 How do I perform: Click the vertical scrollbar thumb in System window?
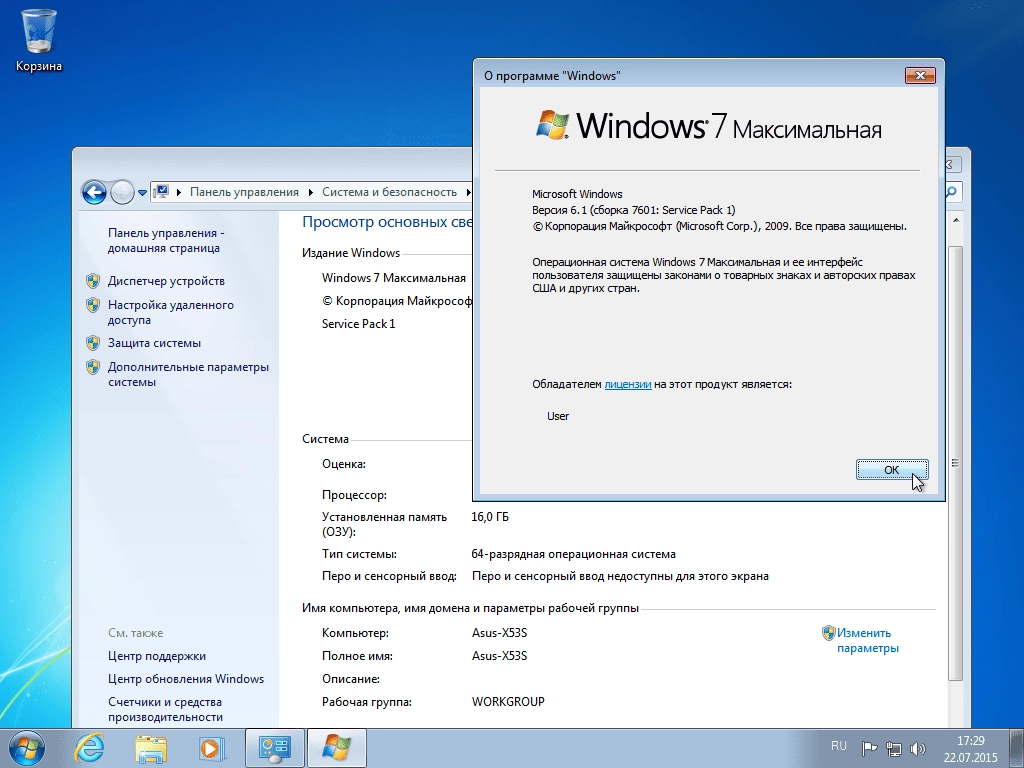coord(955,463)
